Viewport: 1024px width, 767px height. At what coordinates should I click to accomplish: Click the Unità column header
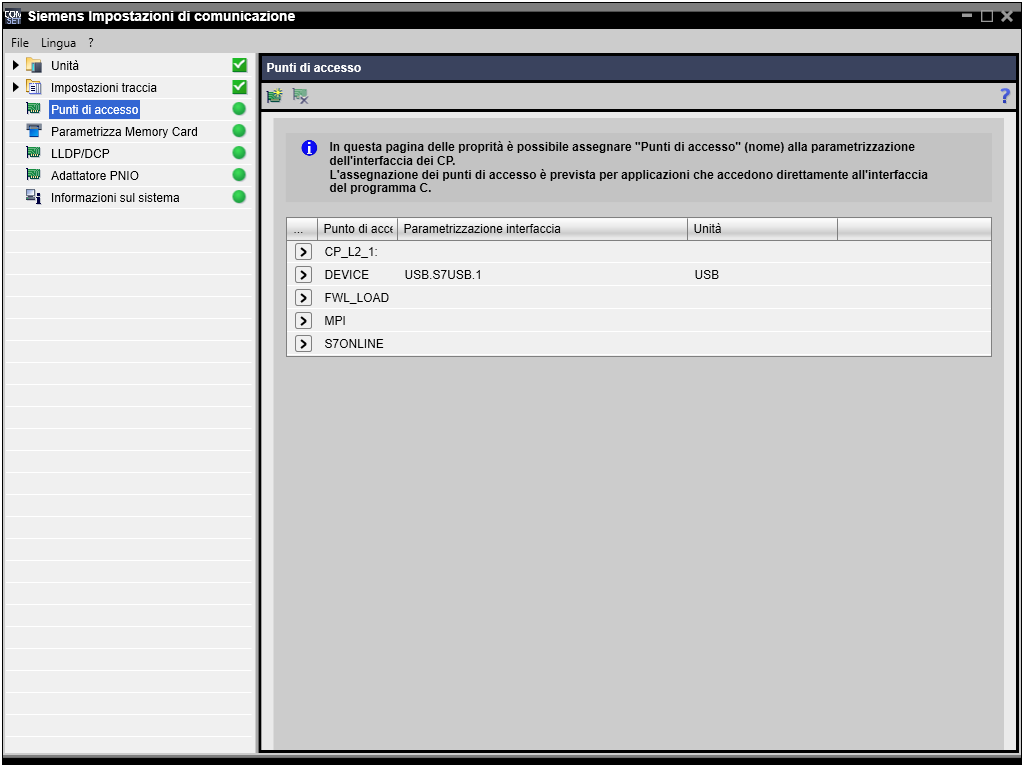click(762, 229)
